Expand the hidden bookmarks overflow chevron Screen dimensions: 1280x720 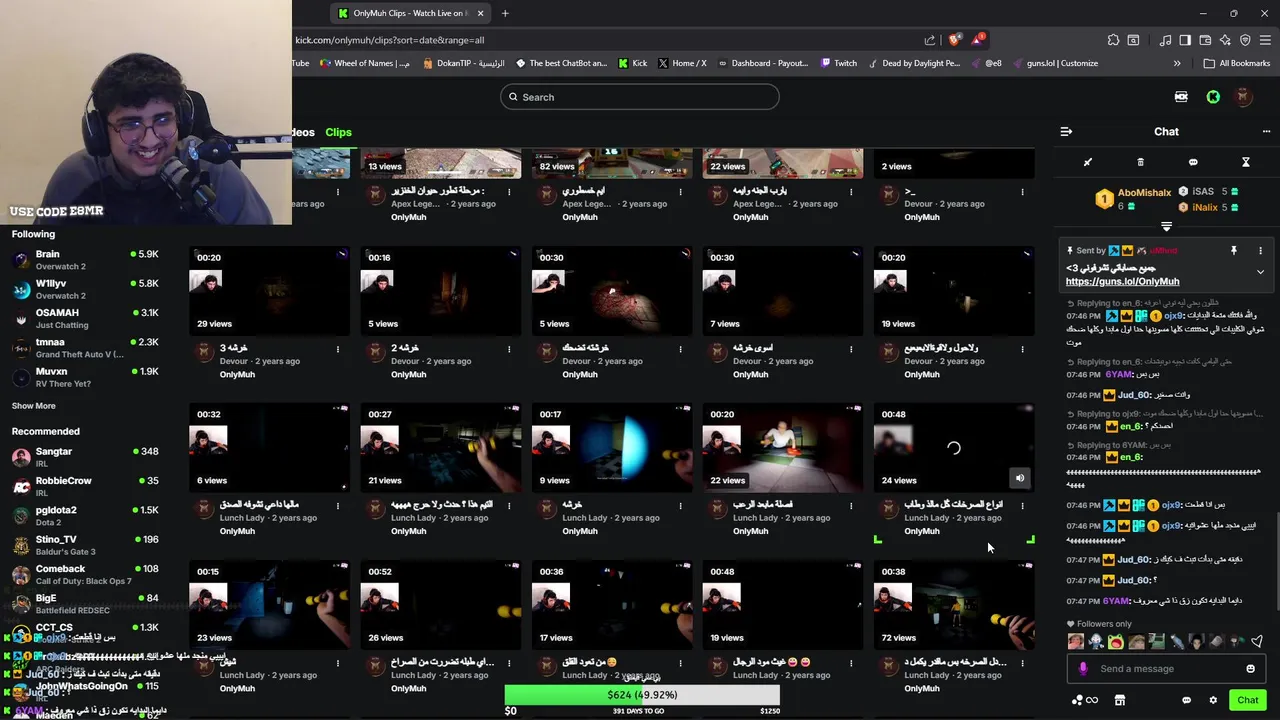(1177, 63)
